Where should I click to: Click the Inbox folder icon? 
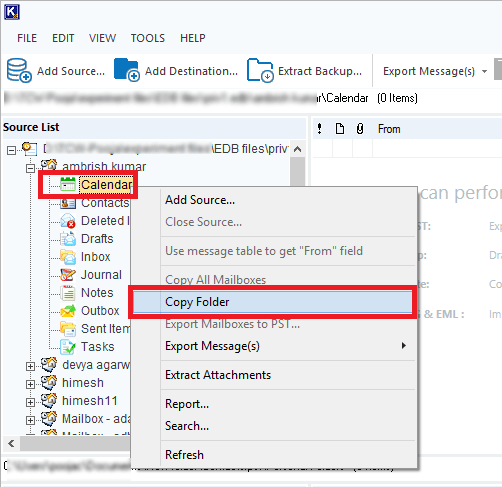click(x=68, y=257)
